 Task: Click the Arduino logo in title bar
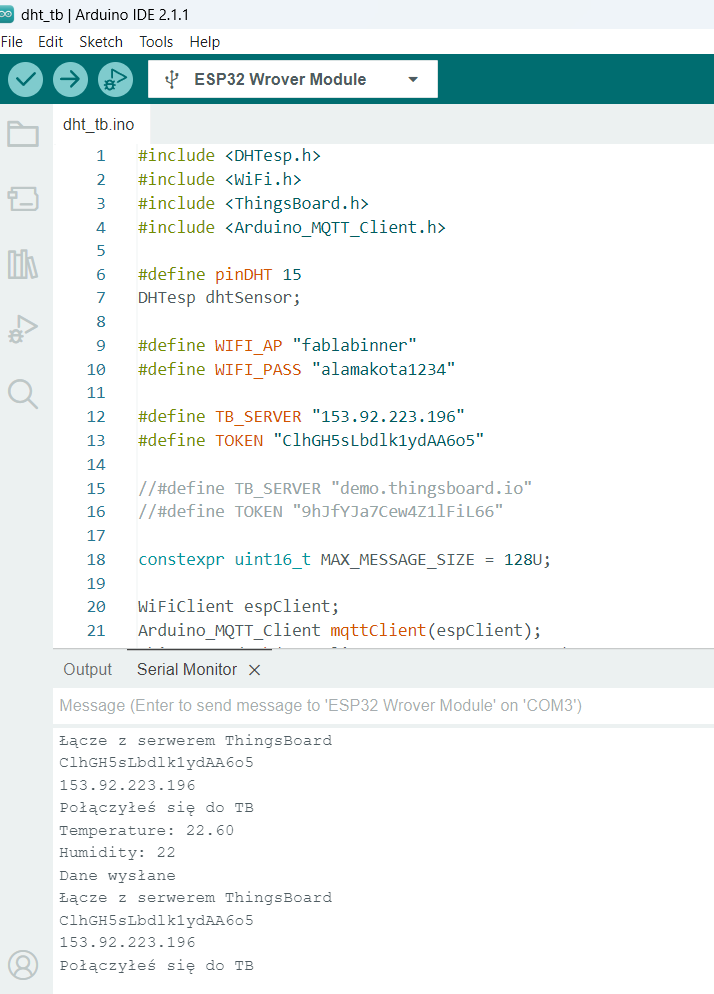[6, 13]
